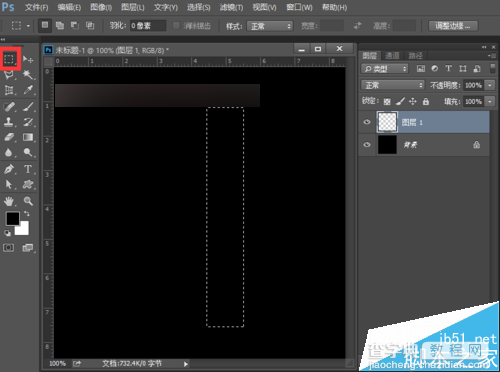The height and width of the screenshot is (372, 500).
Task: Select the Rectangular Marquee tool
Action: (10, 59)
